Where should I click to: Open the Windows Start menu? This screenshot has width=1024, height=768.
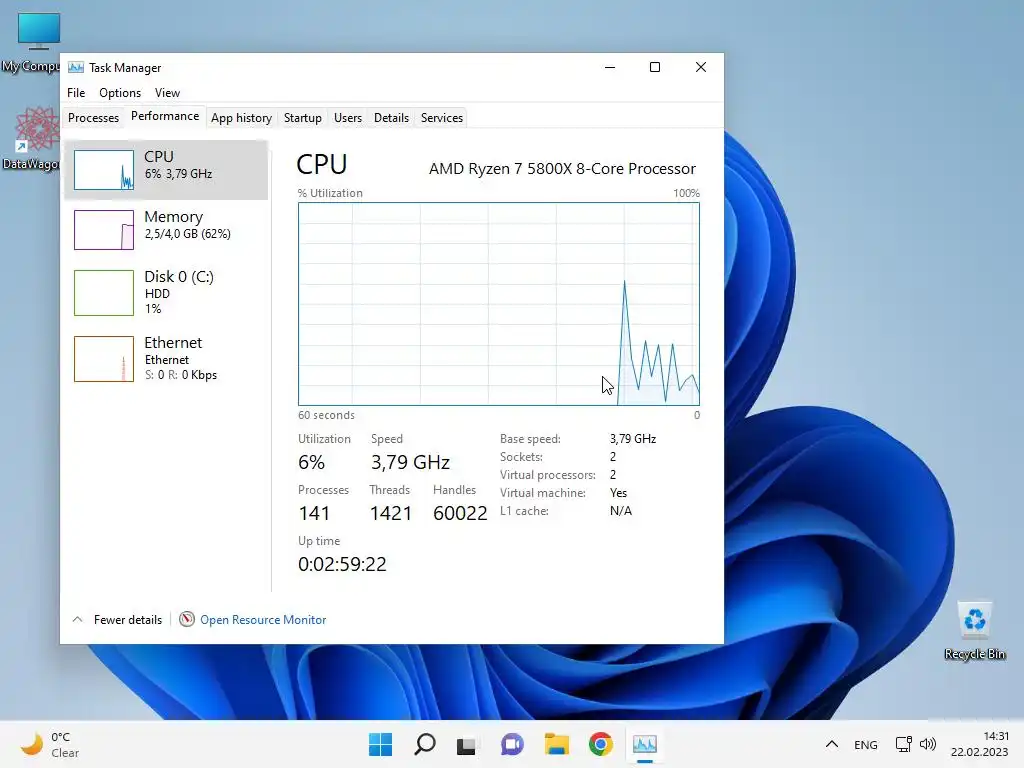point(380,744)
